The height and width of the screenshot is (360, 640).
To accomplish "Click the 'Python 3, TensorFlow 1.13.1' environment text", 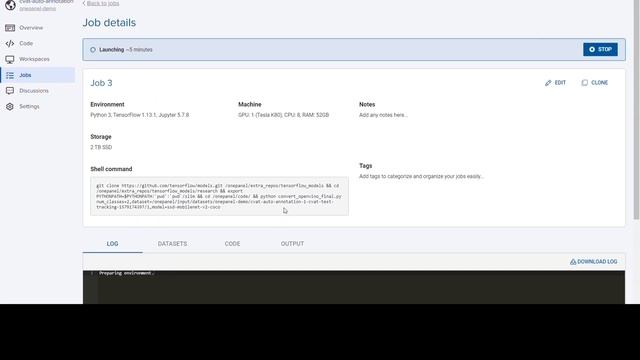I will pyautogui.click(x=140, y=115).
